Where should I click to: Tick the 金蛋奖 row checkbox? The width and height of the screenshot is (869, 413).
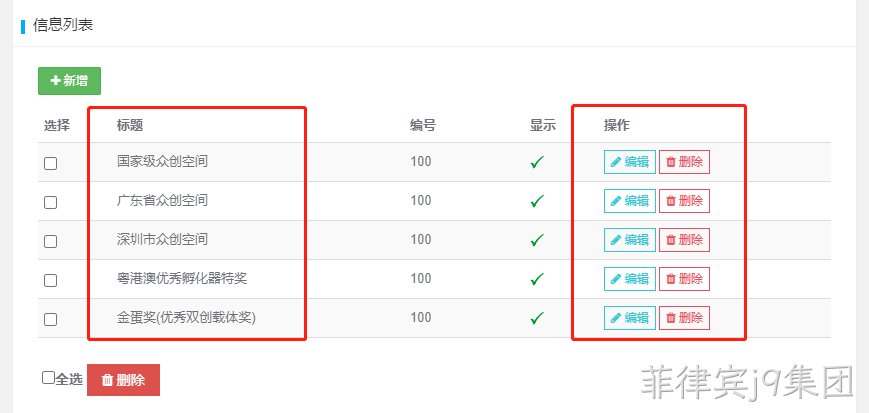(50, 319)
